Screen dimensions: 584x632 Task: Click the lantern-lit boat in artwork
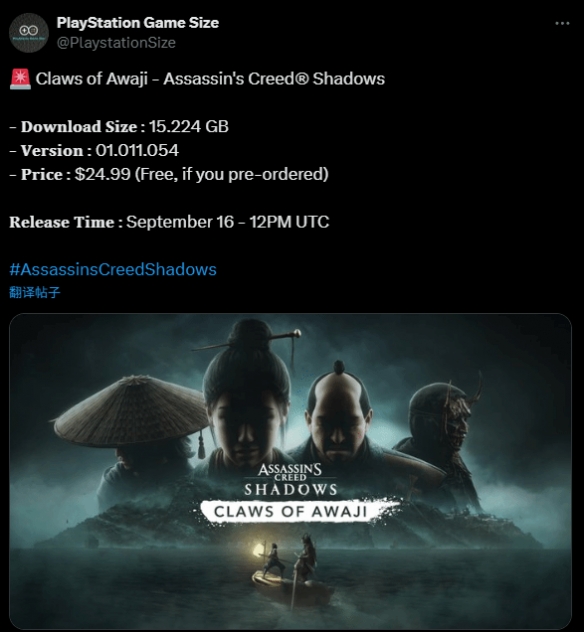click(x=290, y=572)
